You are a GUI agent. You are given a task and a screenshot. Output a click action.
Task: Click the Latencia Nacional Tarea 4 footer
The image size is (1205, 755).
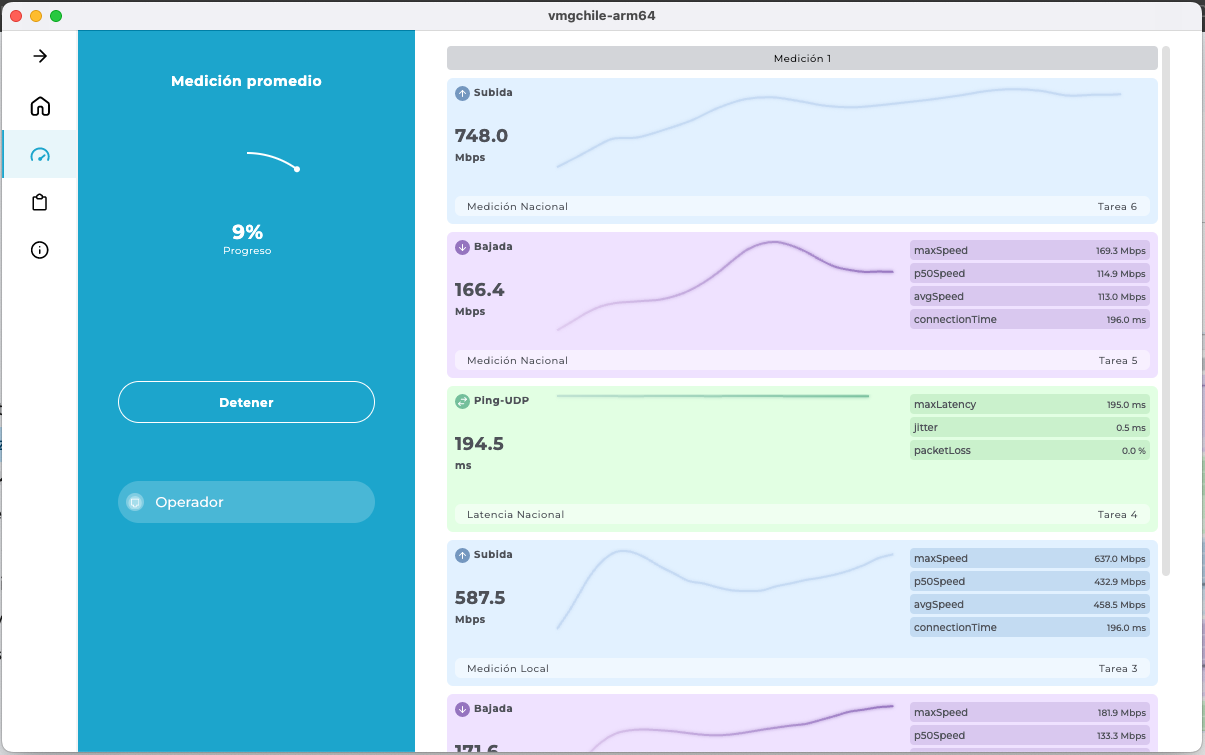coord(802,514)
